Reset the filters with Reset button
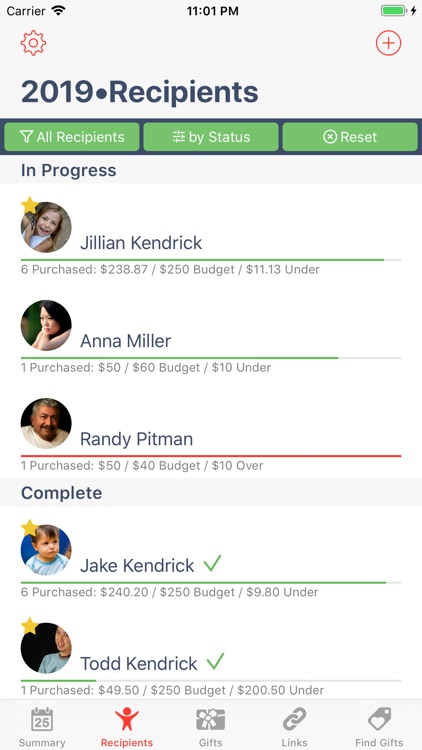Image resolution: width=422 pixels, height=750 pixels. point(350,137)
